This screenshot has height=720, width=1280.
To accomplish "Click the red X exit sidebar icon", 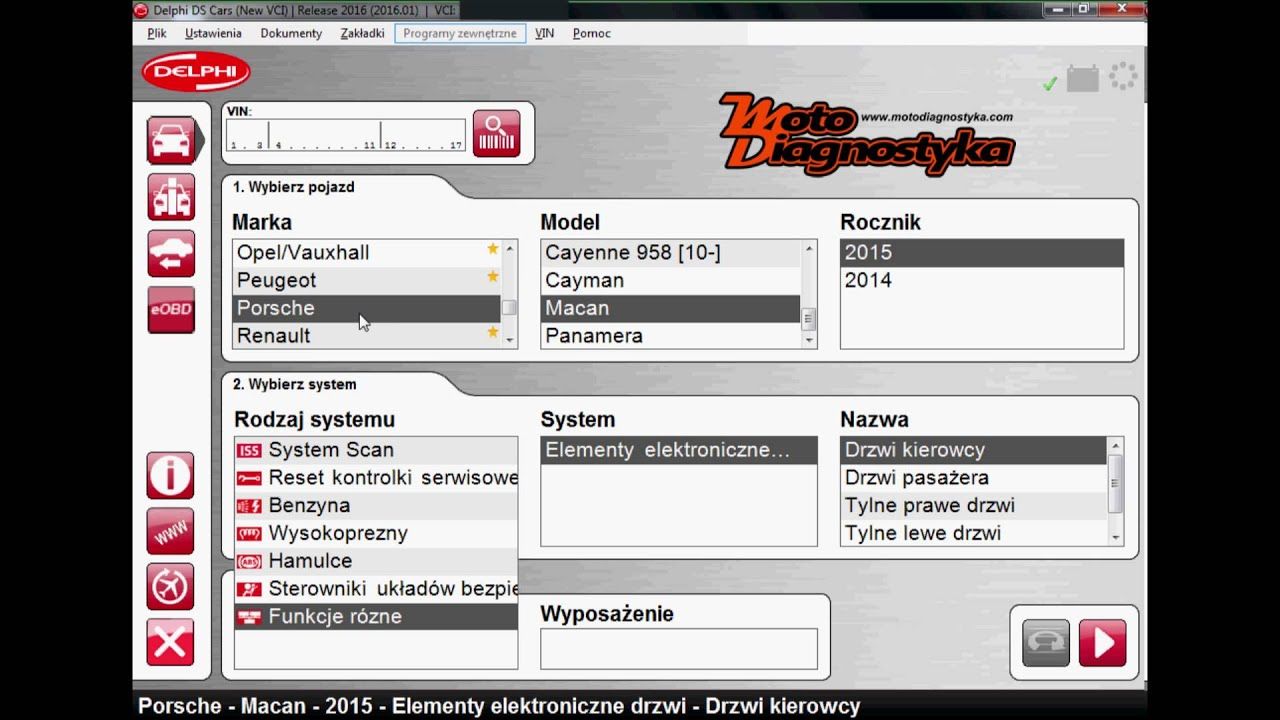I will [x=170, y=642].
